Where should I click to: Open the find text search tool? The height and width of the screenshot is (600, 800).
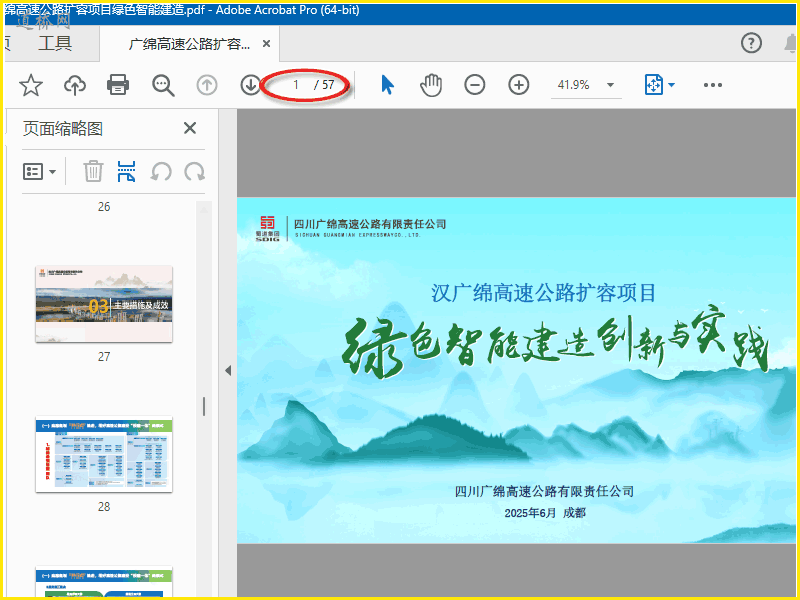click(x=163, y=85)
